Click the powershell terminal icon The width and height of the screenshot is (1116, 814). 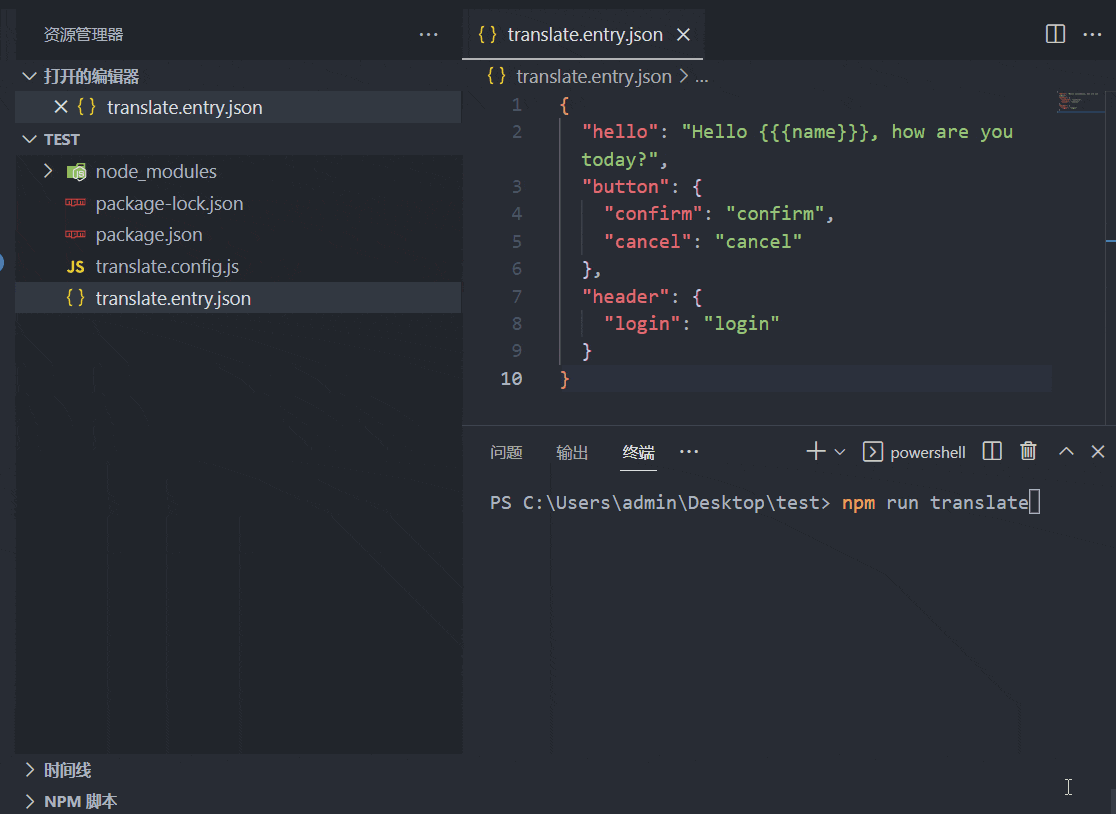[x=873, y=452]
